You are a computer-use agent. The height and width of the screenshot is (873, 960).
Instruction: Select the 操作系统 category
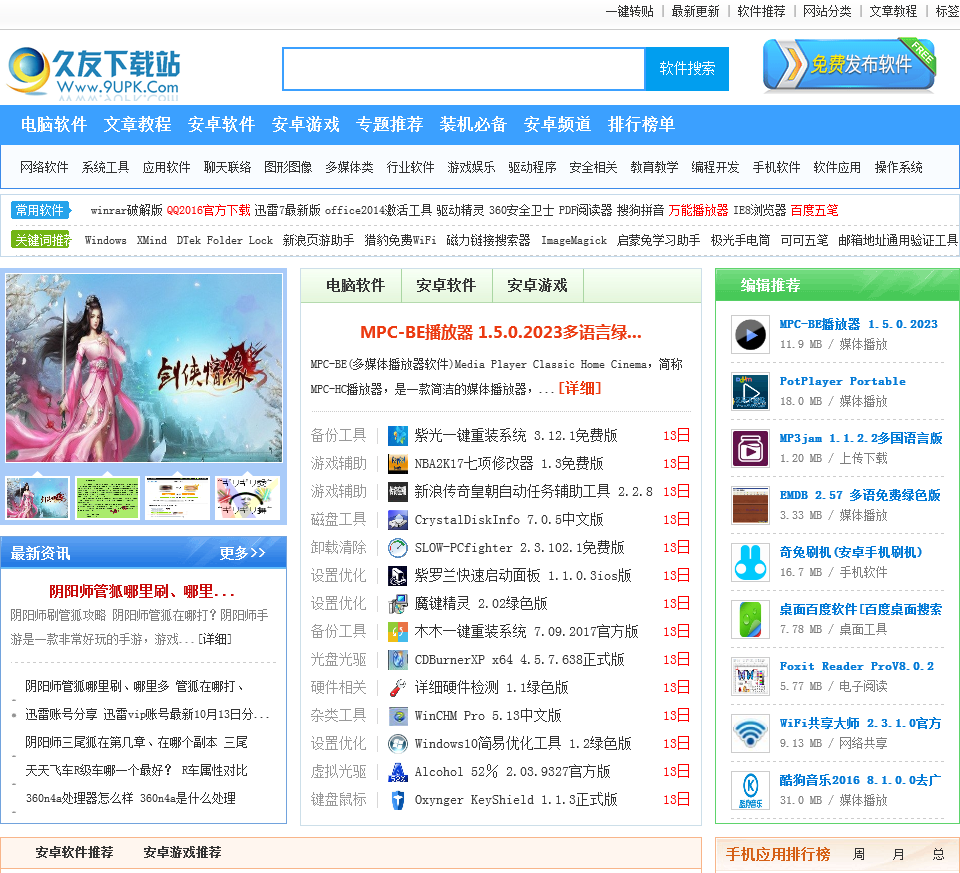(x=898, y=167)
